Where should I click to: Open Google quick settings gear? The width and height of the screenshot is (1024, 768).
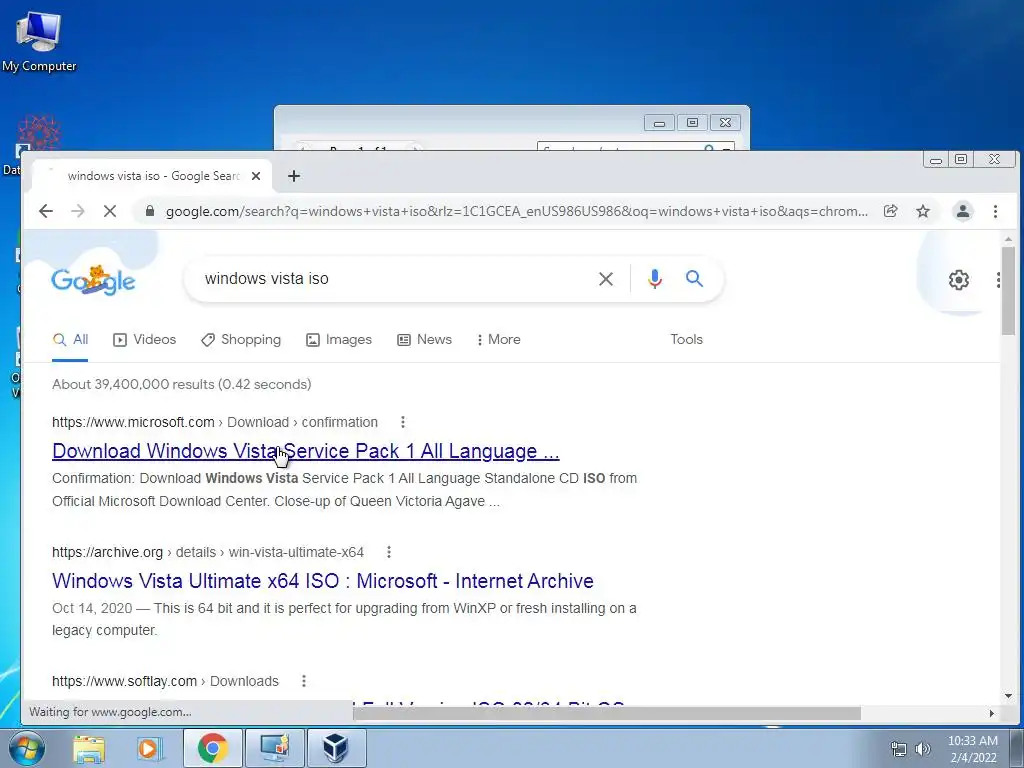coord(959,280)
